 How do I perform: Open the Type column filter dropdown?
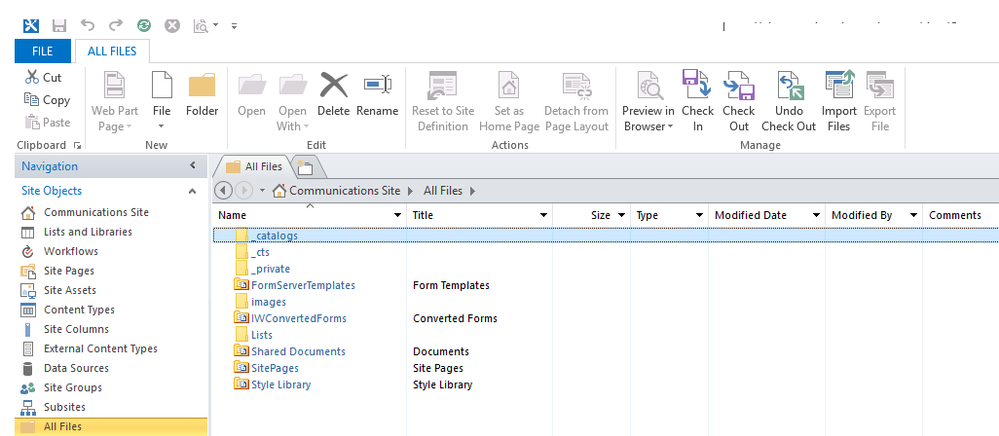[700, 215]
